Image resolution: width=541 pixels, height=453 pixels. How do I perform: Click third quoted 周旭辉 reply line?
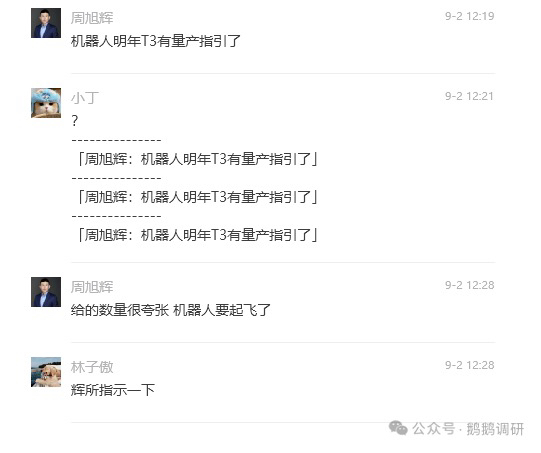tap(197, 235)
